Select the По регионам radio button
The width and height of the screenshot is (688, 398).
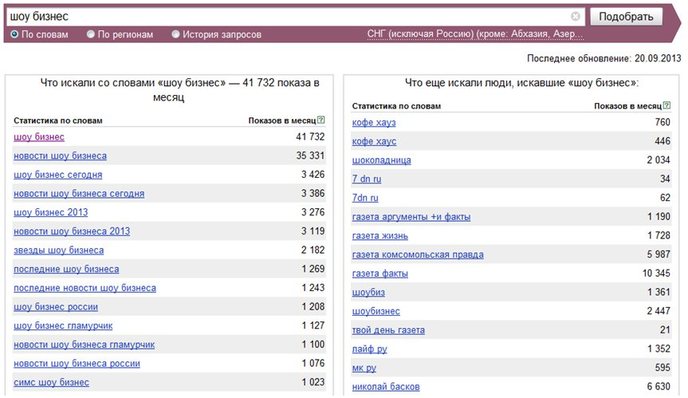(90, 34)
